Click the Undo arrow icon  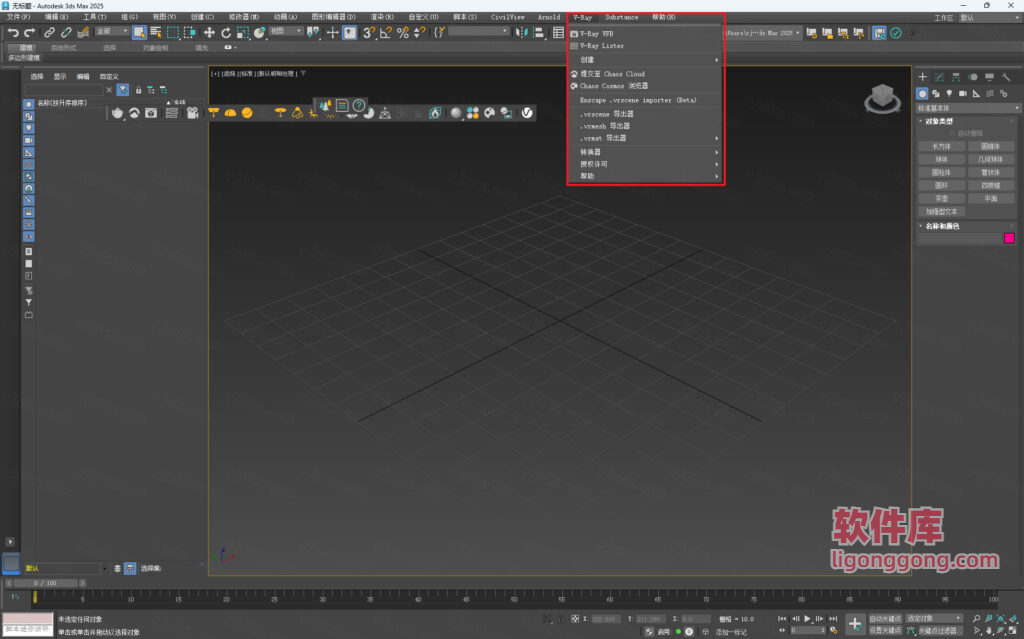(x=13, y=33)
